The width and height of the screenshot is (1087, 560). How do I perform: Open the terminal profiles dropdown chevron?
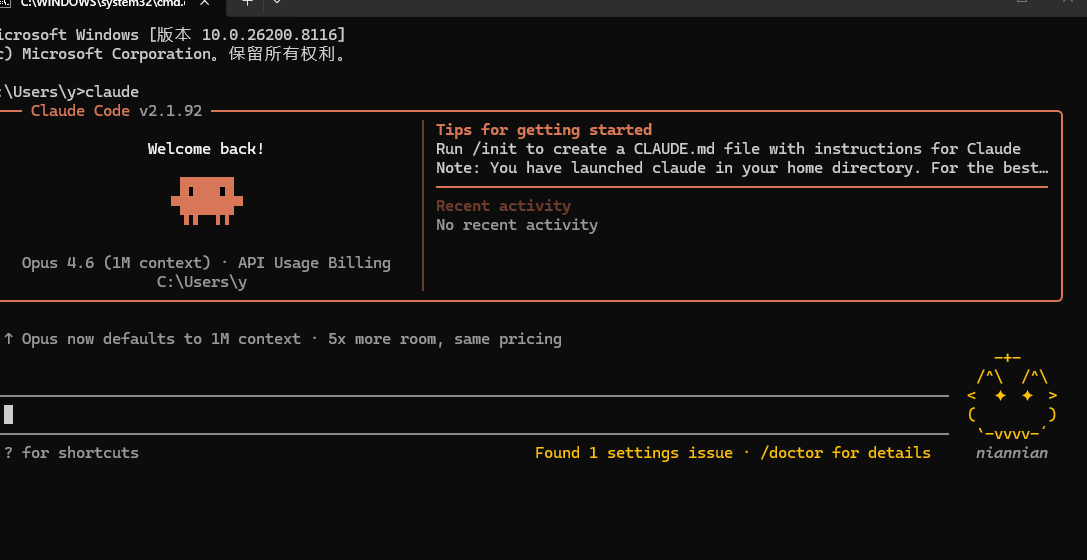click(x=277, y=3)
